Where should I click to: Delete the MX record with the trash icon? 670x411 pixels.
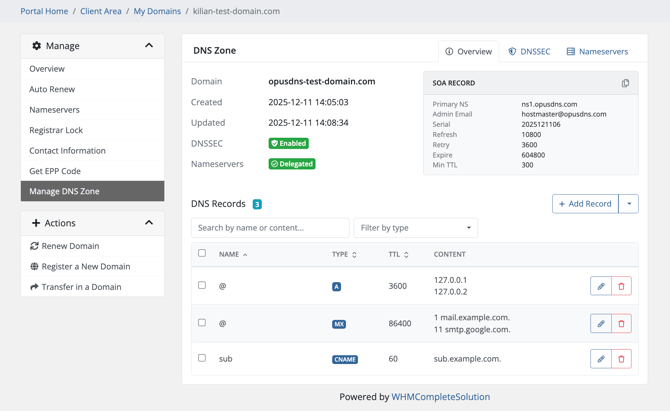click(x=621, y=324)
